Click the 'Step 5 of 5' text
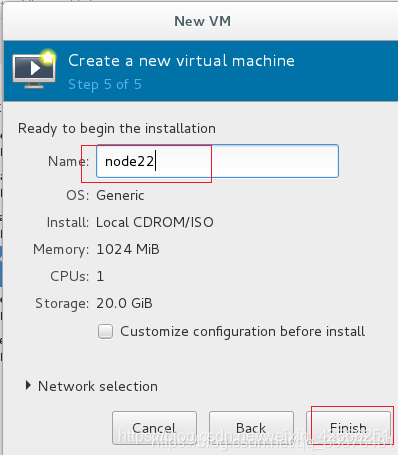Screen dimensions: 398x455 [x=105, y=84]
